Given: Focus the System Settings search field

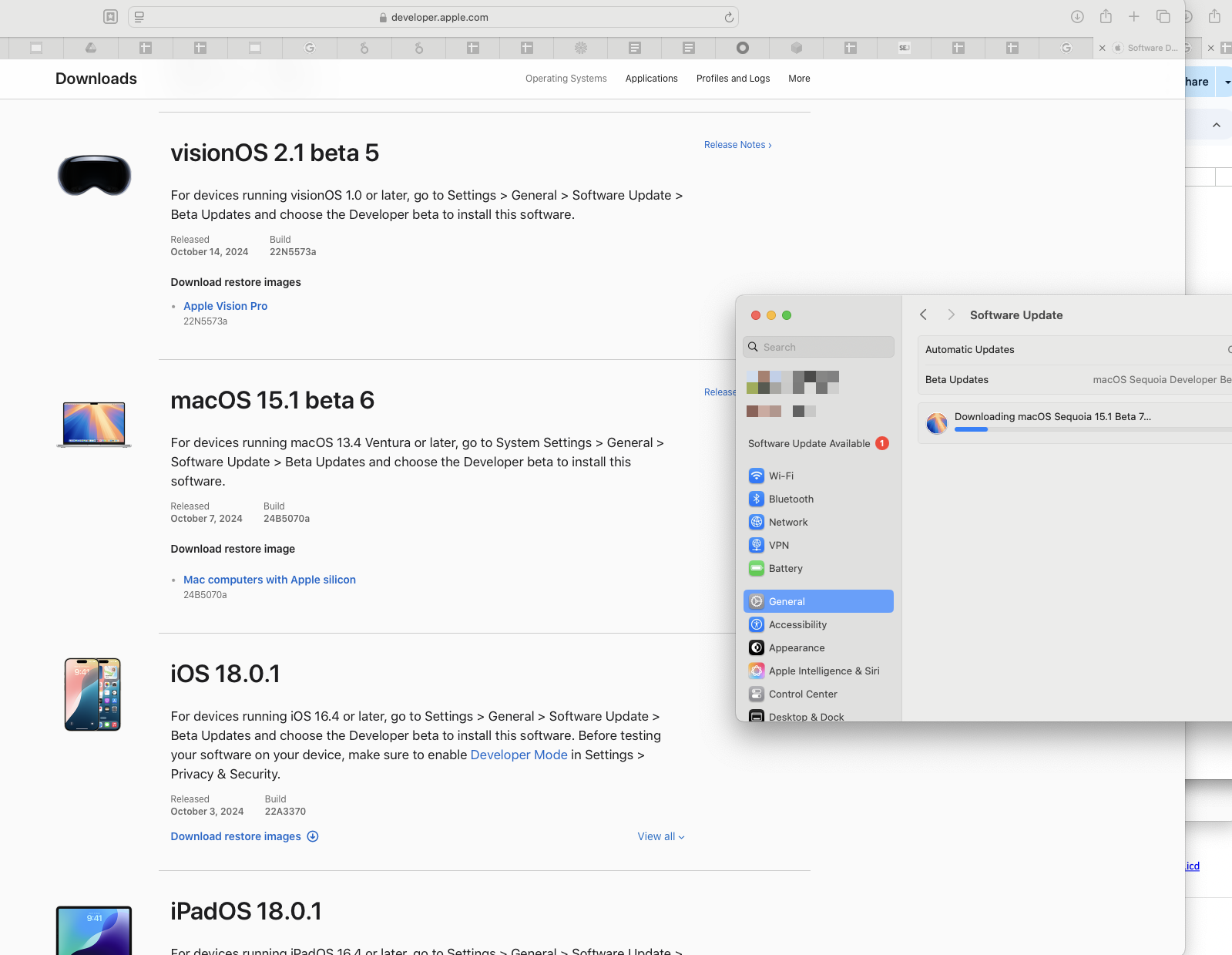Looking at the screenshot, I should pos(818,347).
